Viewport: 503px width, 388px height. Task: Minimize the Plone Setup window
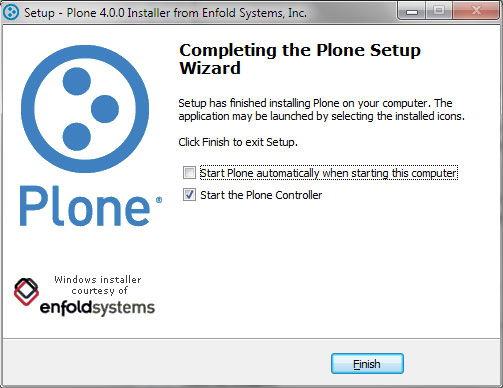tap(412, 11)
